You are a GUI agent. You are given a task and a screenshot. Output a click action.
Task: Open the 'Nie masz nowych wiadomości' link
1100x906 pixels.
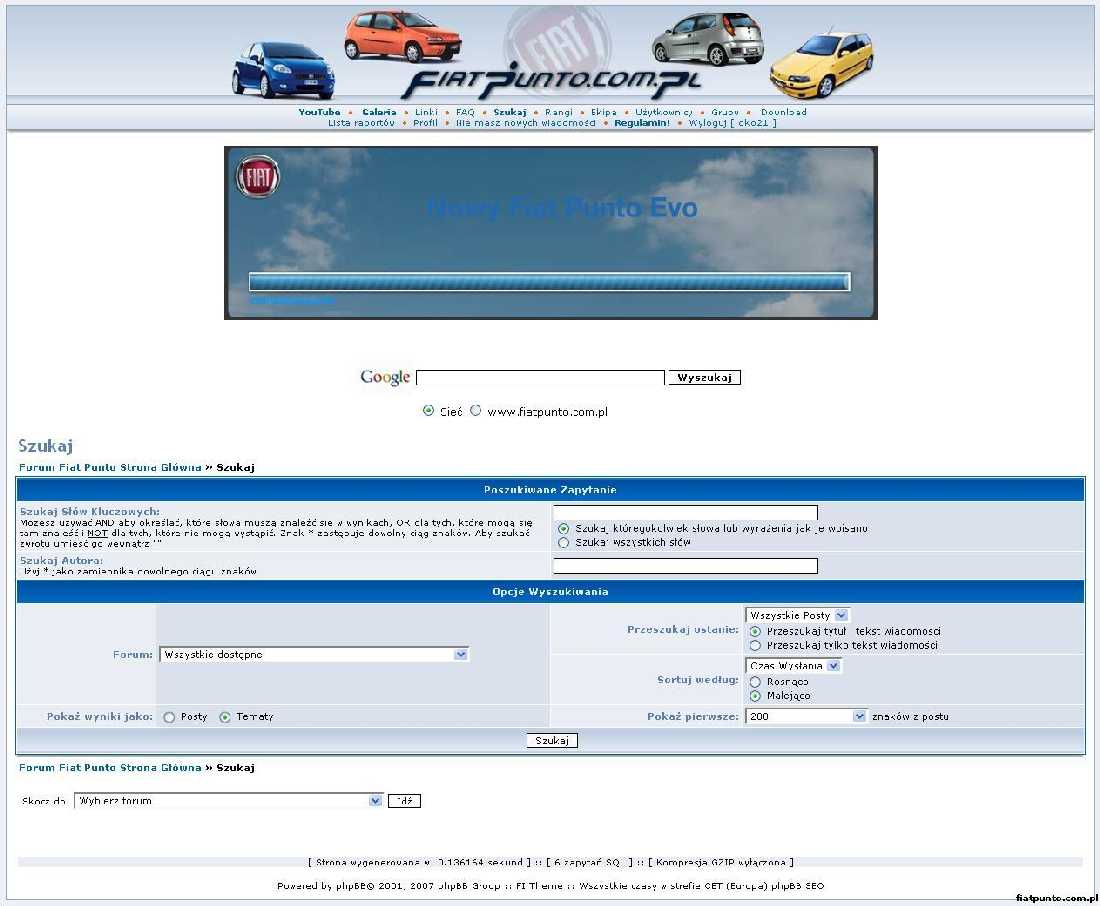[x=525, y=123]
